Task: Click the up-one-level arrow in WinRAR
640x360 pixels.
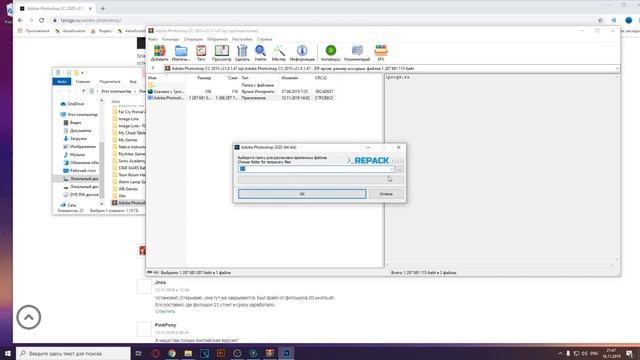Action: coord(153,68)
